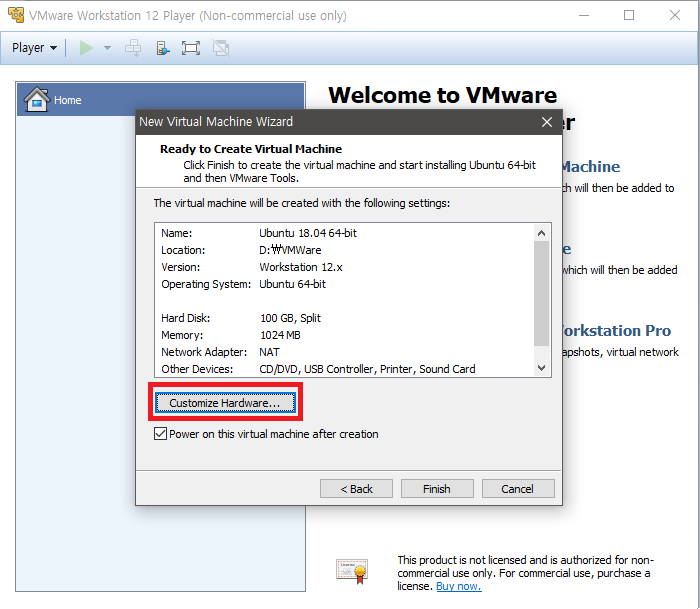This screenshot has width=700, height=609.
Task: Click the Workstation Pro upgrade heading
Action: pyautogui.click(x=616, y=330)
